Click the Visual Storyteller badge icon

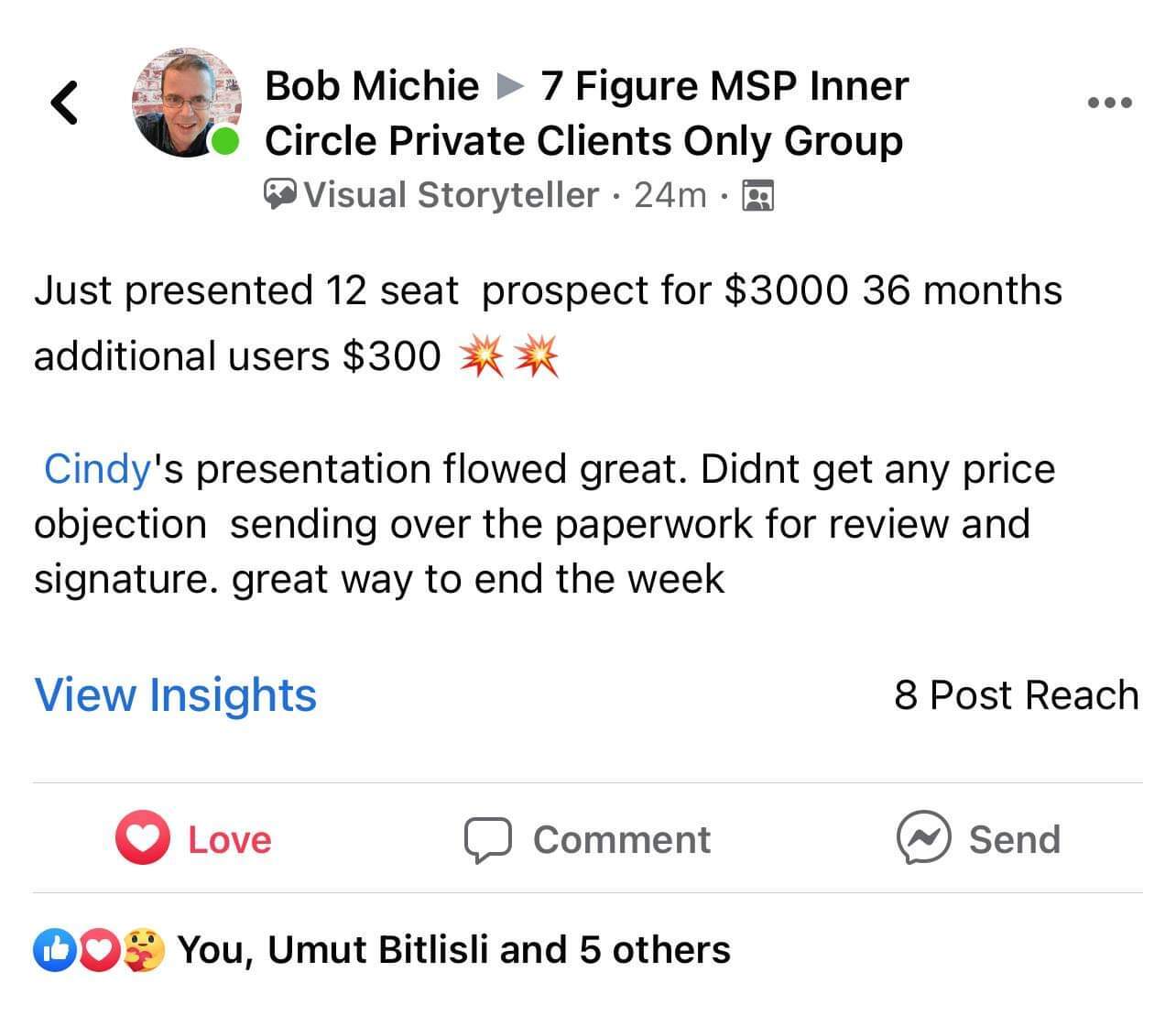point(280,195)
